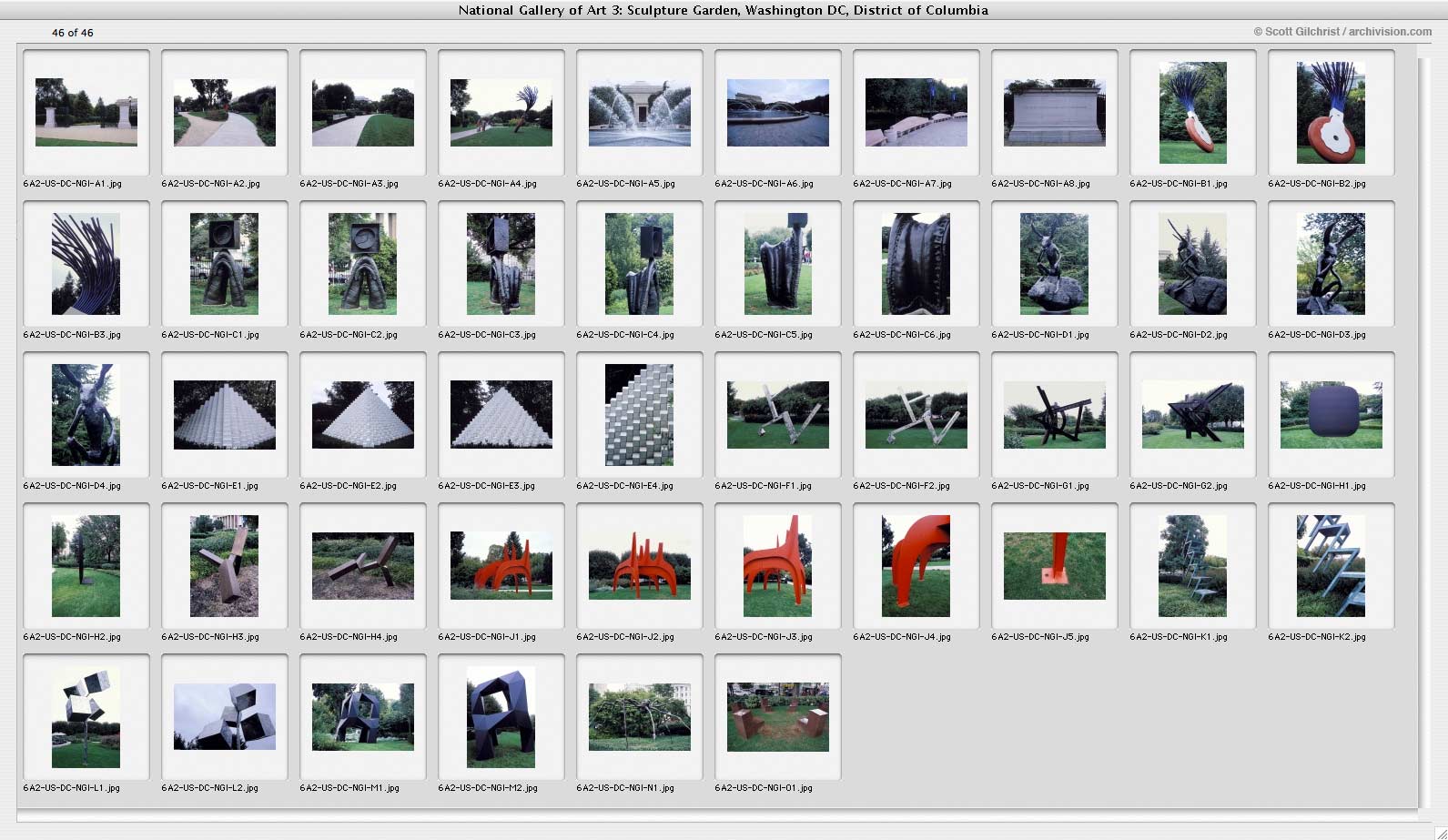
Task: Select the stone wall thumbnail 6A2-US-DC-NGI-A8.jpg
Action: pos(1055,113)
